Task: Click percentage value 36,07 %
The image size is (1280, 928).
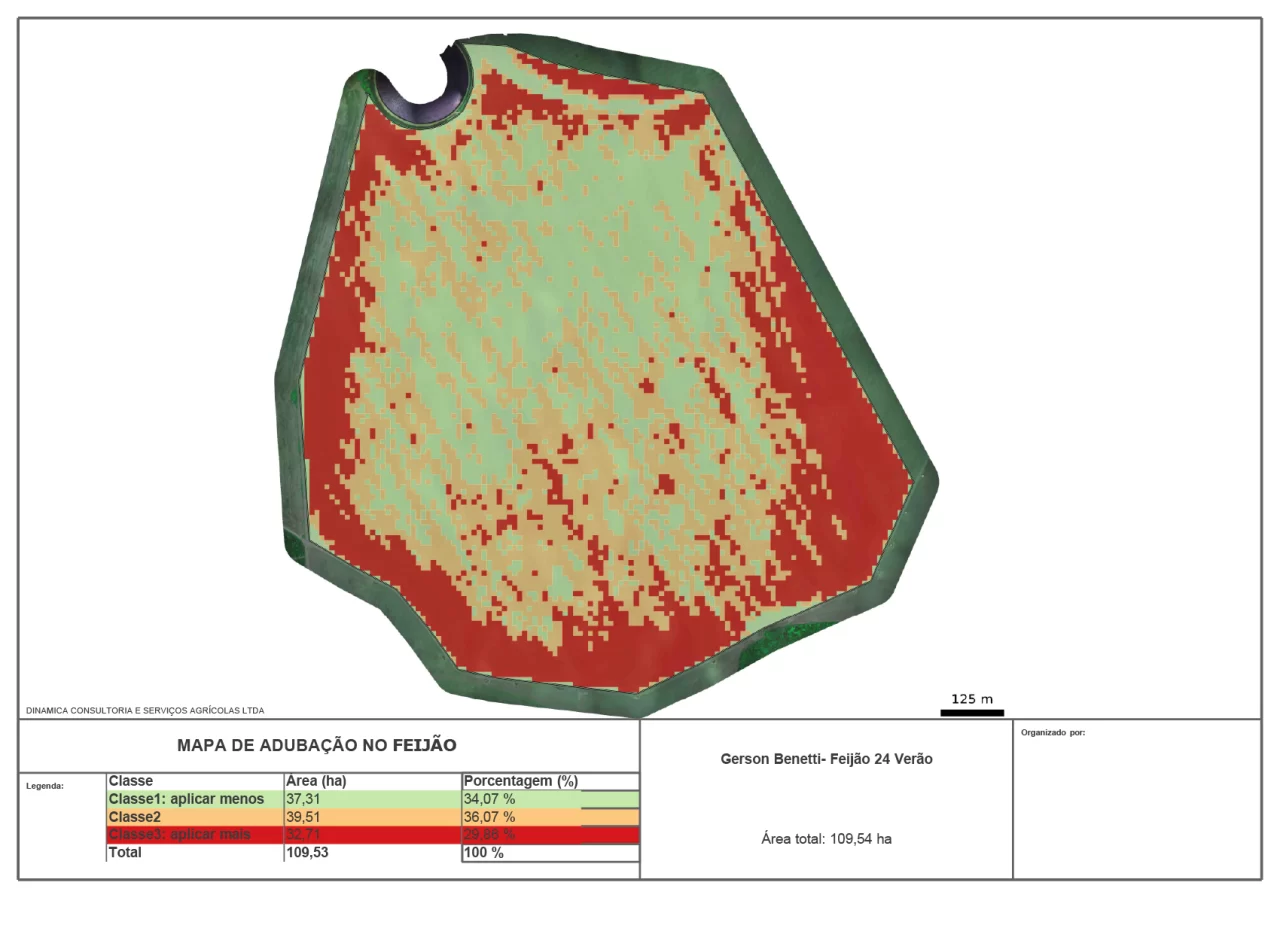Action: pos(490,817)
